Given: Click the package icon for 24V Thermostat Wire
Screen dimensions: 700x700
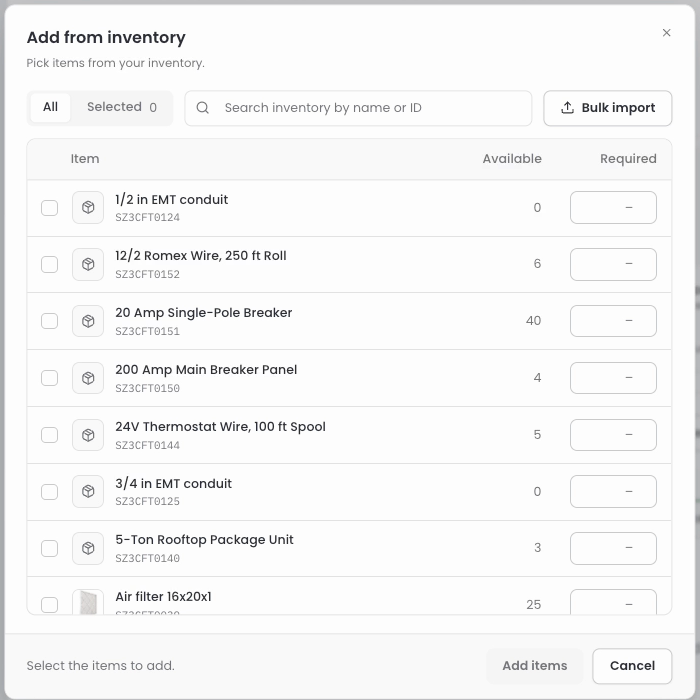Looking at the screenshot, I should [x=88, y=435].
